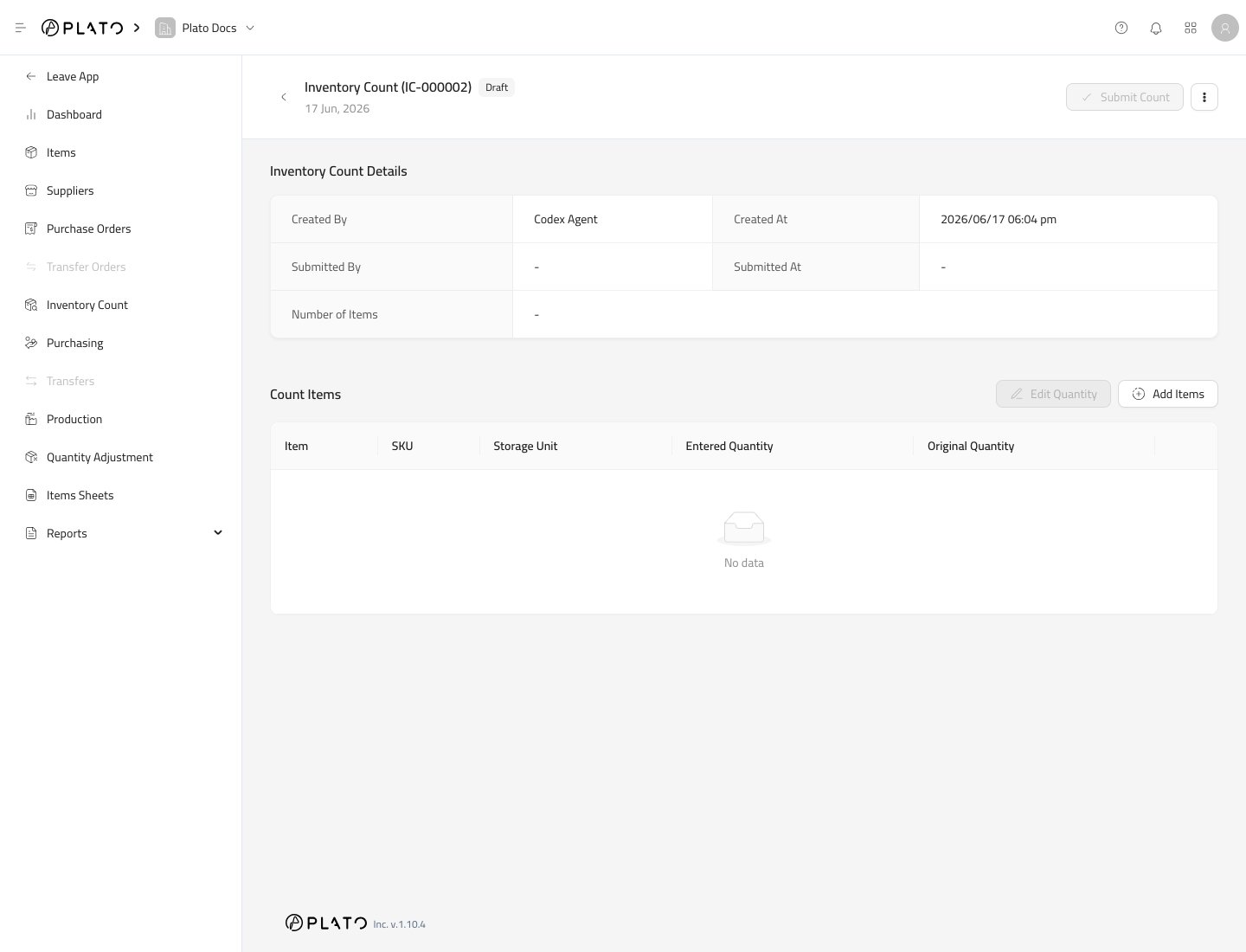Click the Dashboard bar chart icon
This screenshot has height=952, width=1246.
[x=31, y=114]
